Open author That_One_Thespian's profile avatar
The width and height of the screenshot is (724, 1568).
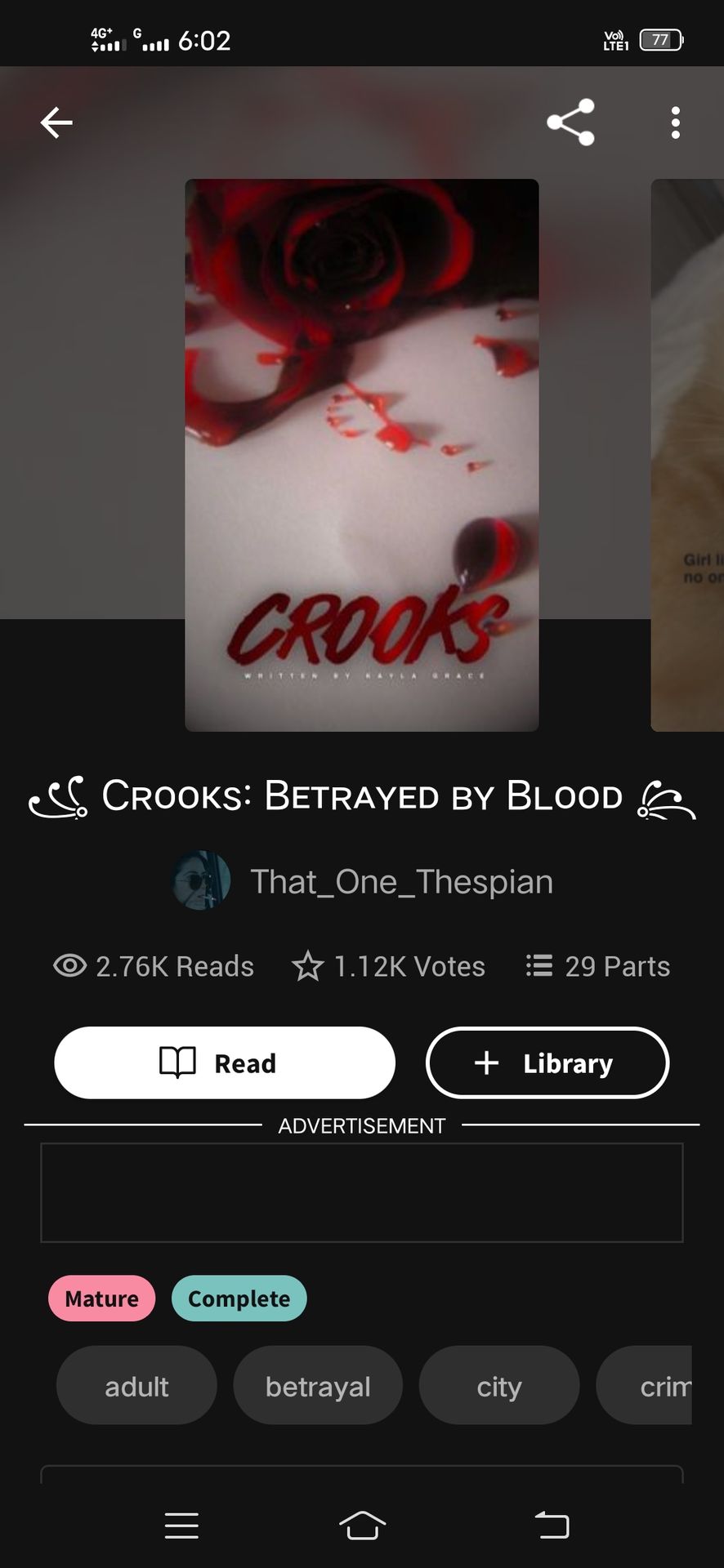(x=201, y=881)
